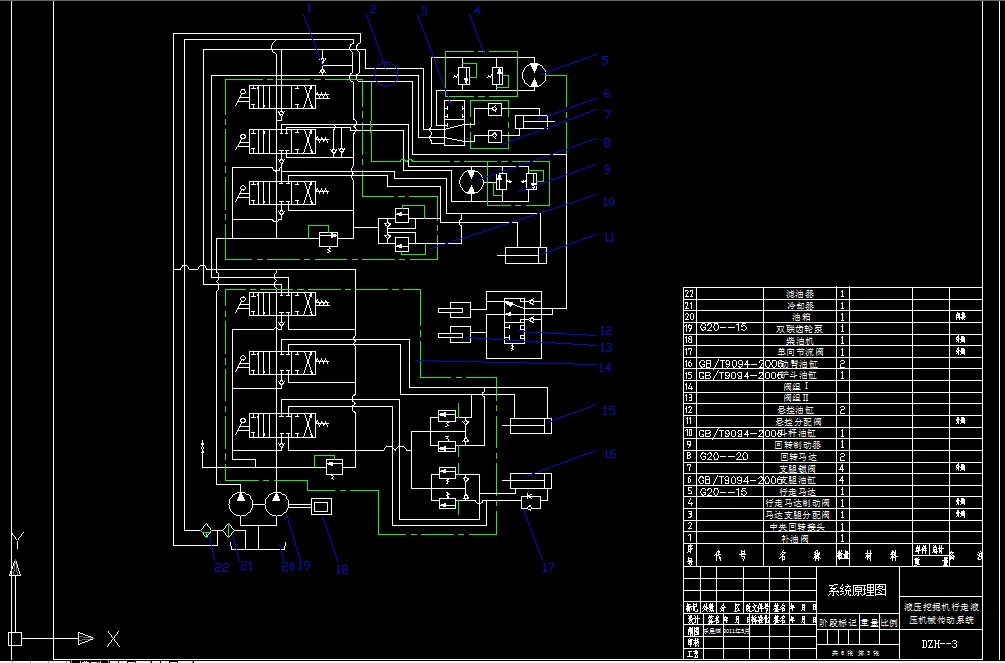1005x663 pixels.
Task: Select the '阀组 I' row name
Action: click(x=801, y=387)
